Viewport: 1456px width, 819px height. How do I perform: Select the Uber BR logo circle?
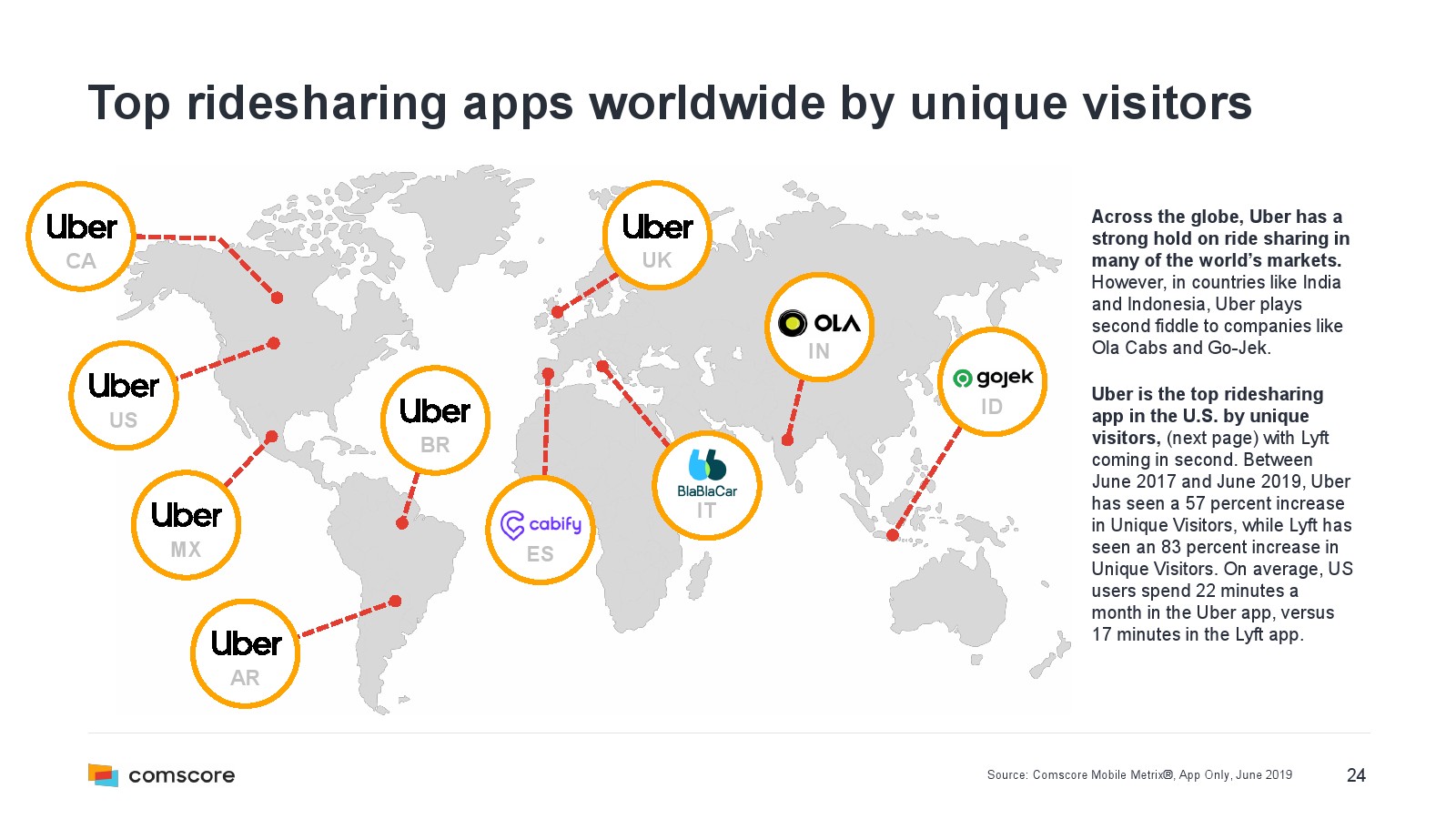click(435, 420)
